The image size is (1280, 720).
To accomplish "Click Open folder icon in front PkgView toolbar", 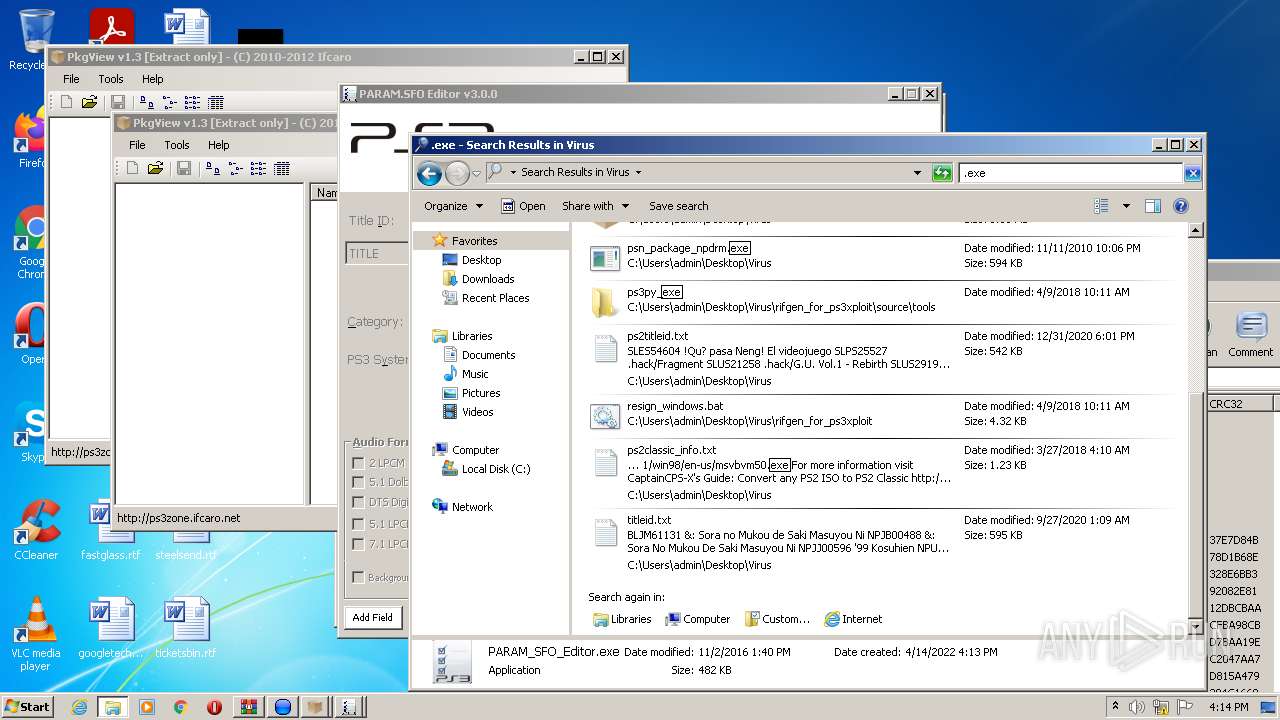I will pos(155,168).
